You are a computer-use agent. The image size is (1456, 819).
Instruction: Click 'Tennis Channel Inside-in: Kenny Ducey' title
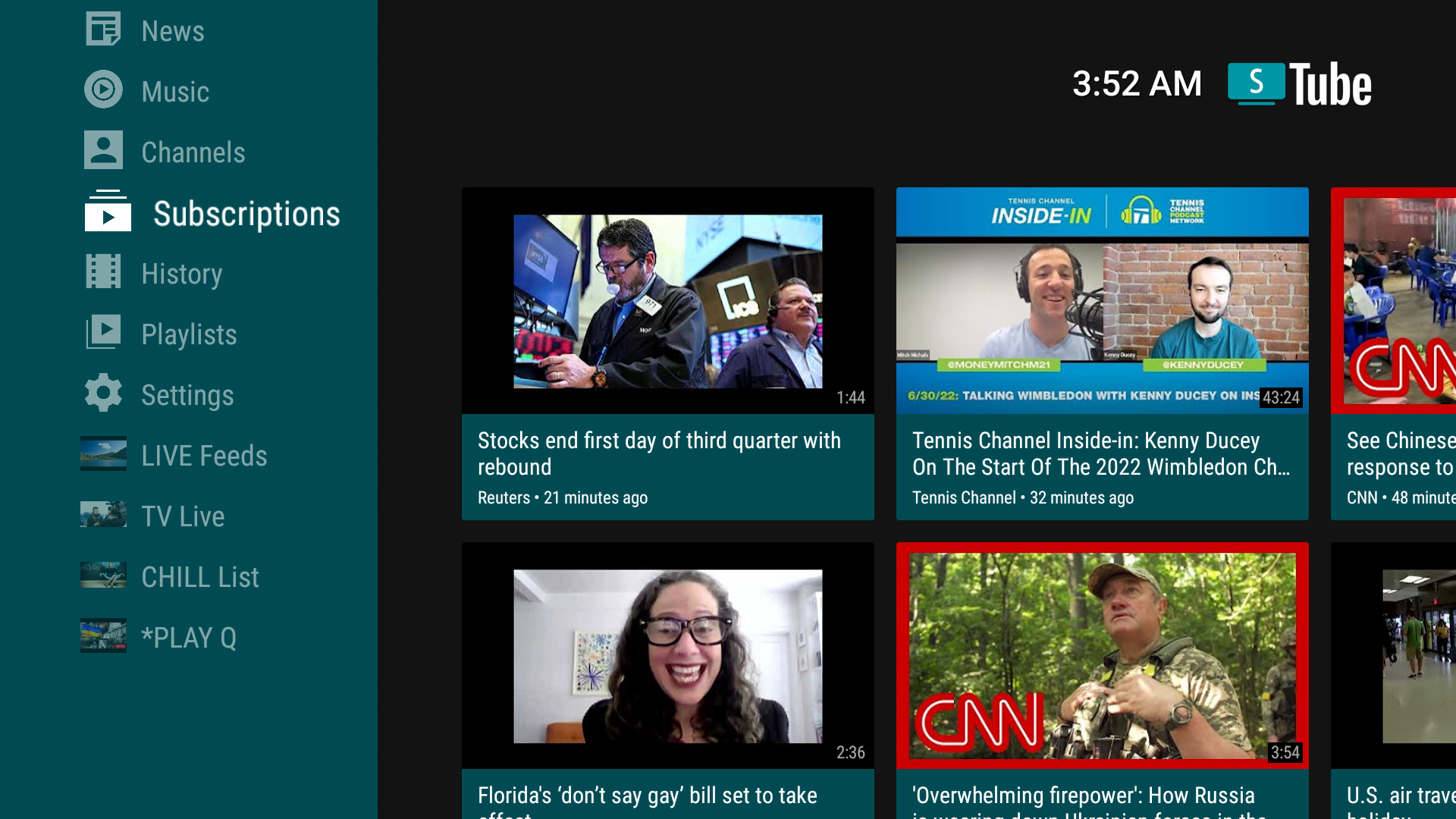pyautogui.click(x=1100, y=453)
